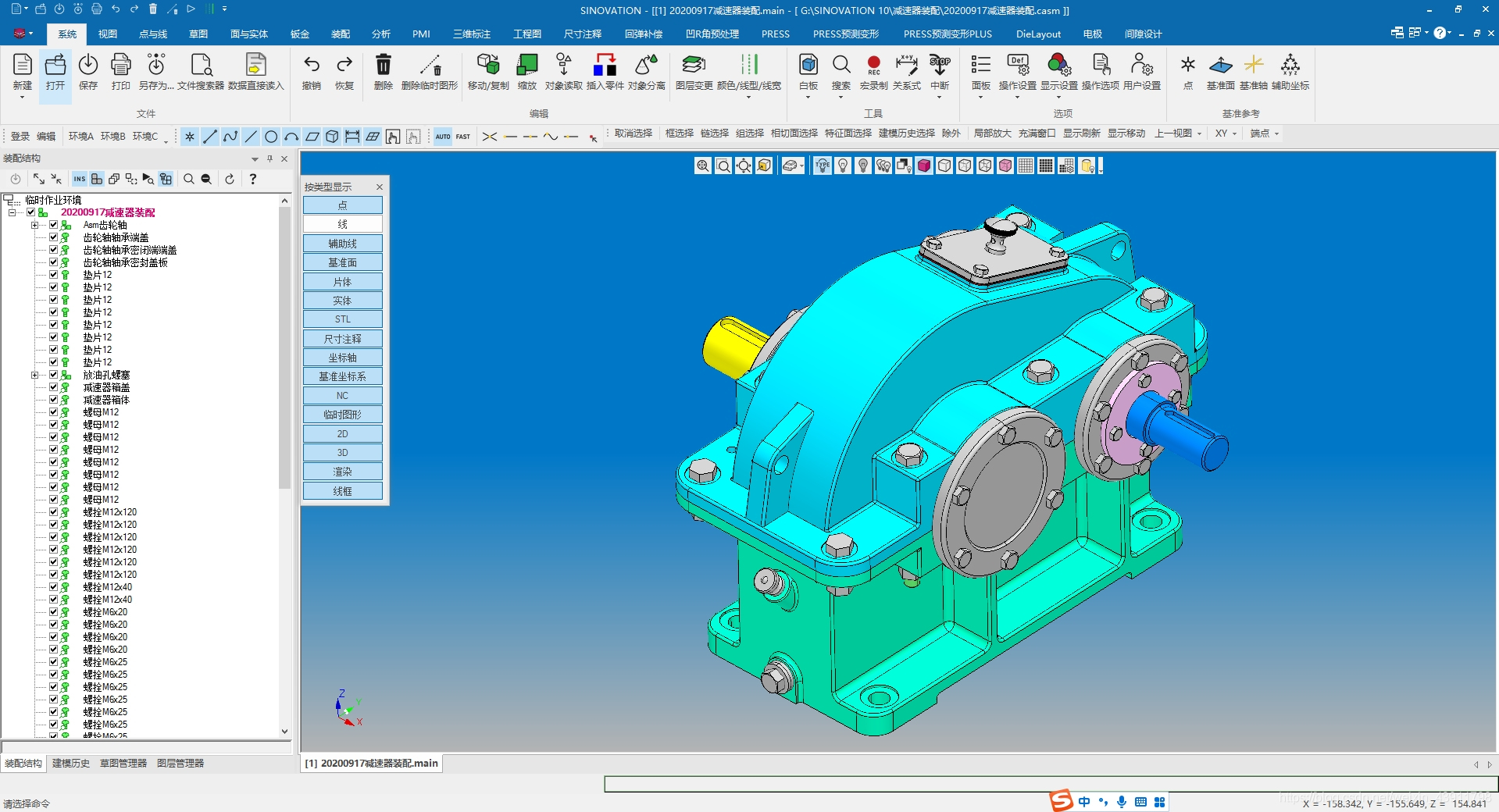Click the 尺寸注释 button in type display
The width and height of the screenshot is (1499, 812).
click(x=343, y=339)
